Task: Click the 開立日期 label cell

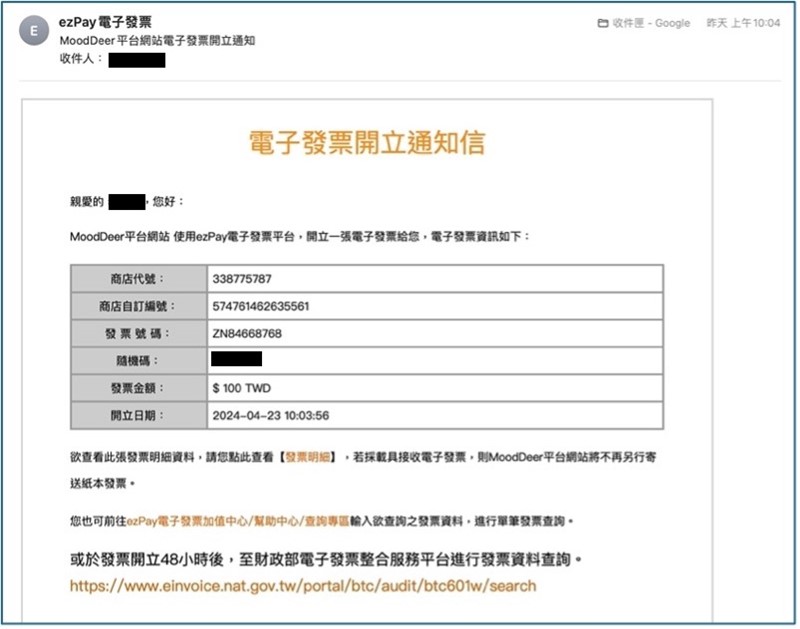Action: [x=138, y=414]
